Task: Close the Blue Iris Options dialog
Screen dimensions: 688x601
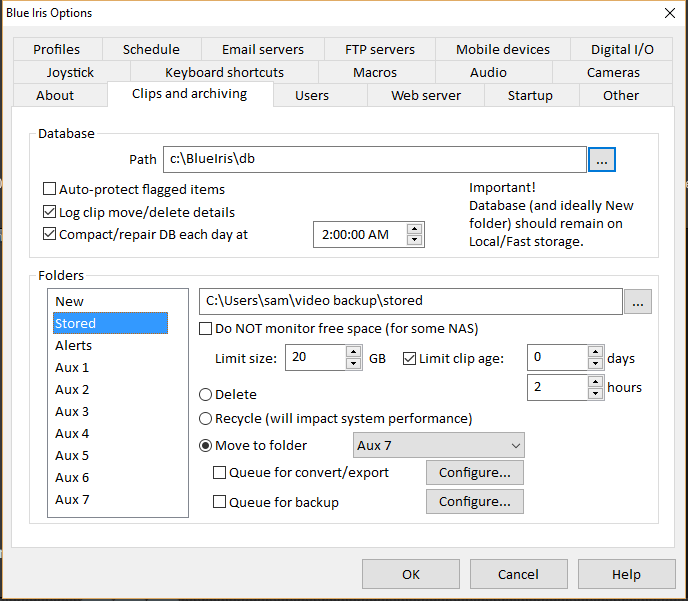Action: pos(670,13)
